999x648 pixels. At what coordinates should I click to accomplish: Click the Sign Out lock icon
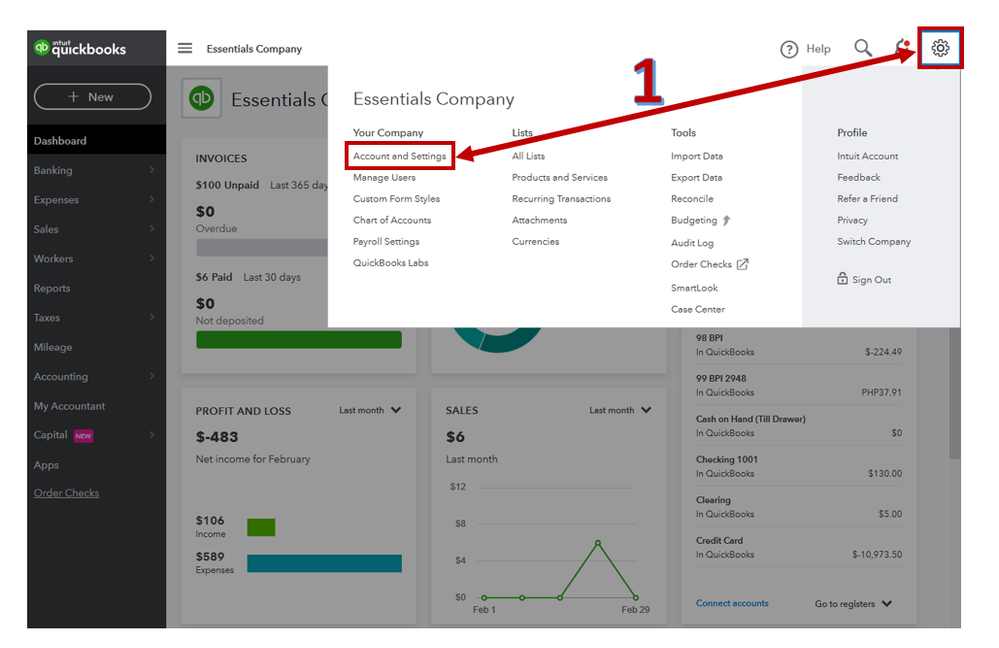842,278
